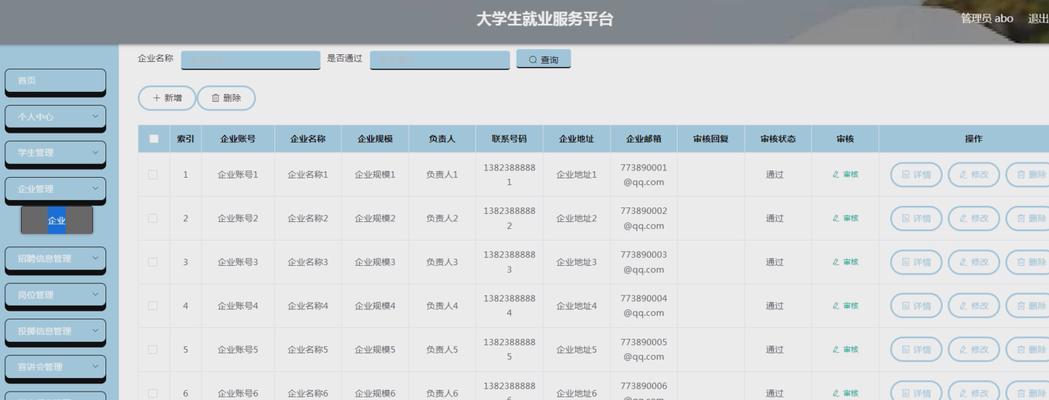The height and width of the screenshot is (400, 1049).
Task: Click 修改 for the 企业账号2 row
Action: click(x=974, y=218)
